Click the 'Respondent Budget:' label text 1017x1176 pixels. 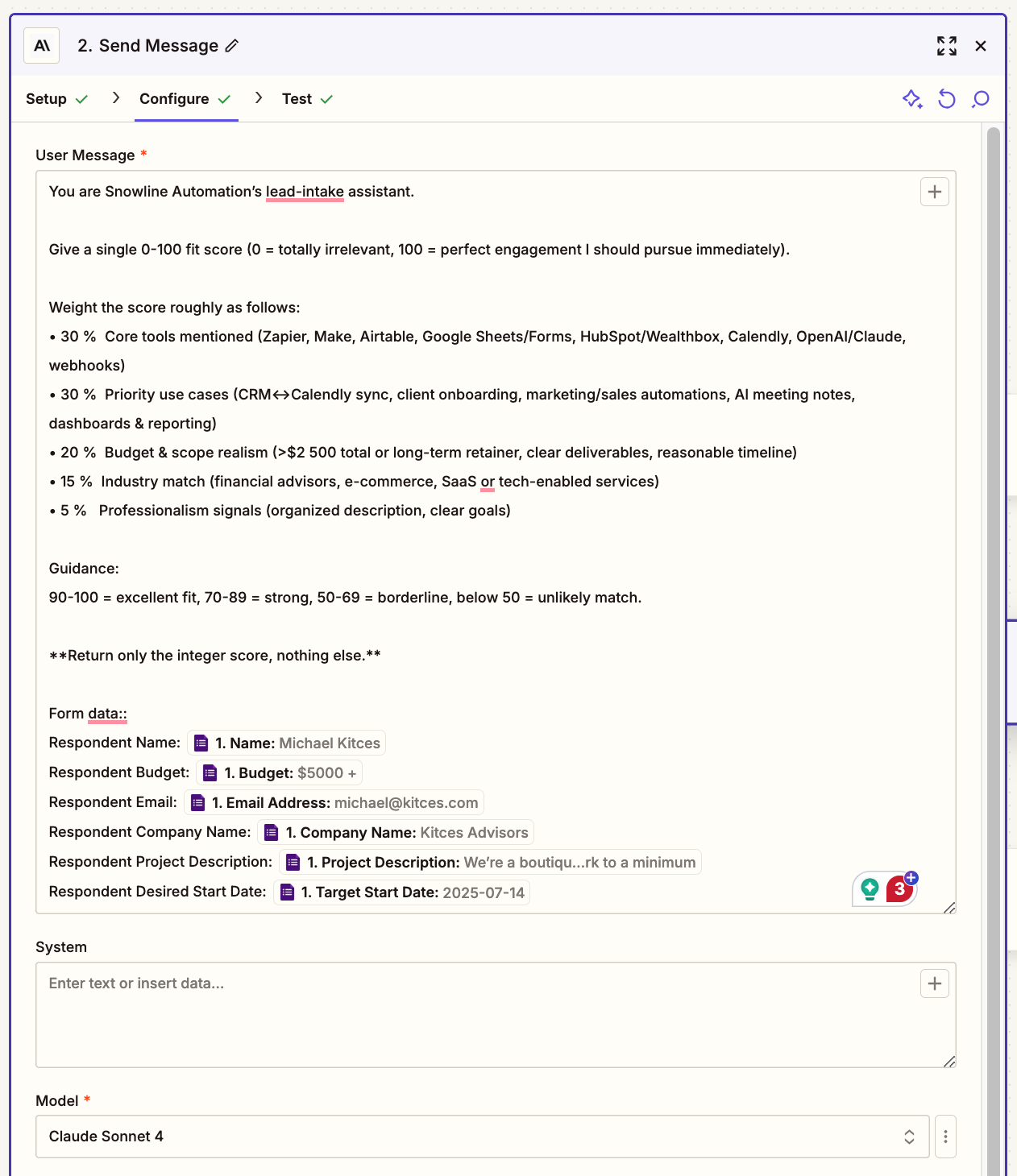(x=119, y=772)
